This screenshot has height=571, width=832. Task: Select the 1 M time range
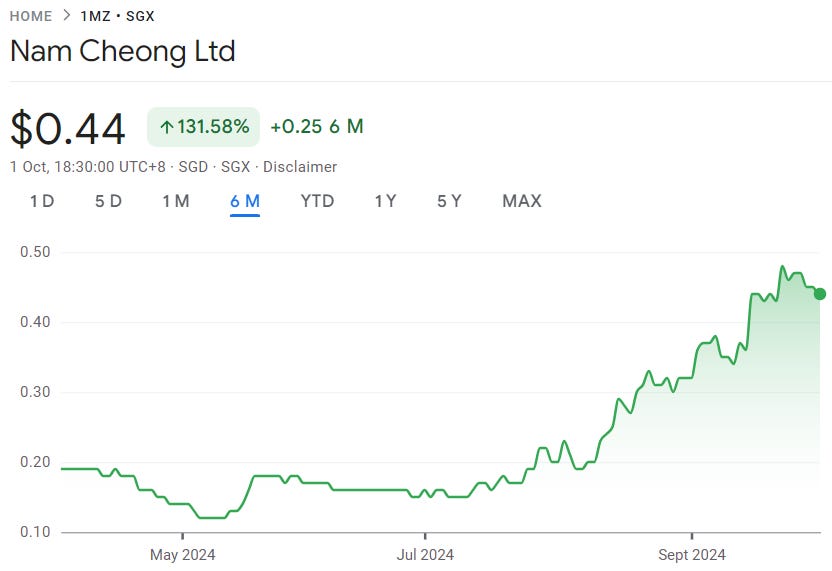coord(176,201)
